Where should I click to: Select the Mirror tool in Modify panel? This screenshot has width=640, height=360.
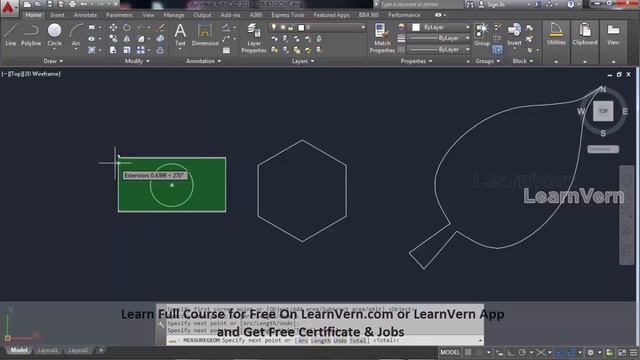click(x=127, y=38)
